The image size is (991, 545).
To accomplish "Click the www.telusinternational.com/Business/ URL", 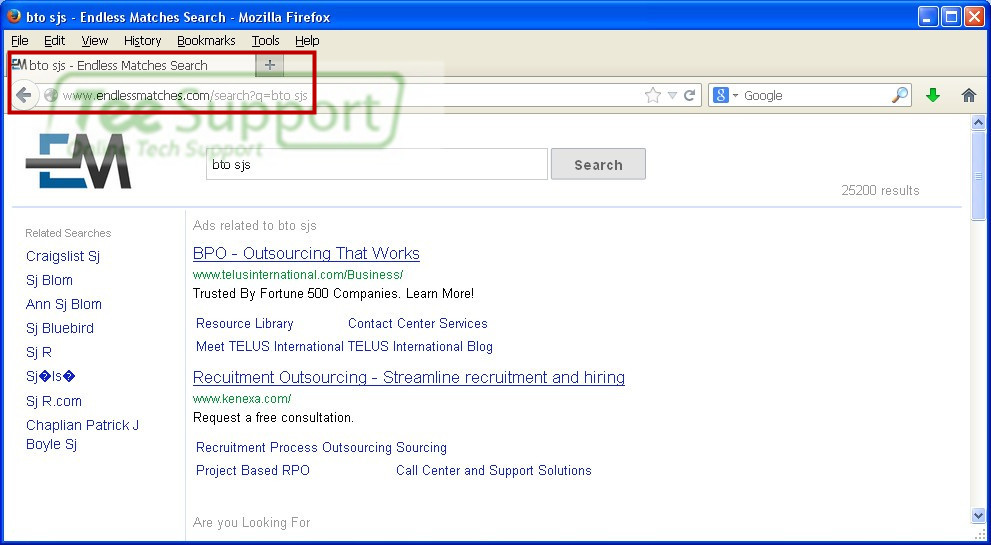I will point(298,275).
